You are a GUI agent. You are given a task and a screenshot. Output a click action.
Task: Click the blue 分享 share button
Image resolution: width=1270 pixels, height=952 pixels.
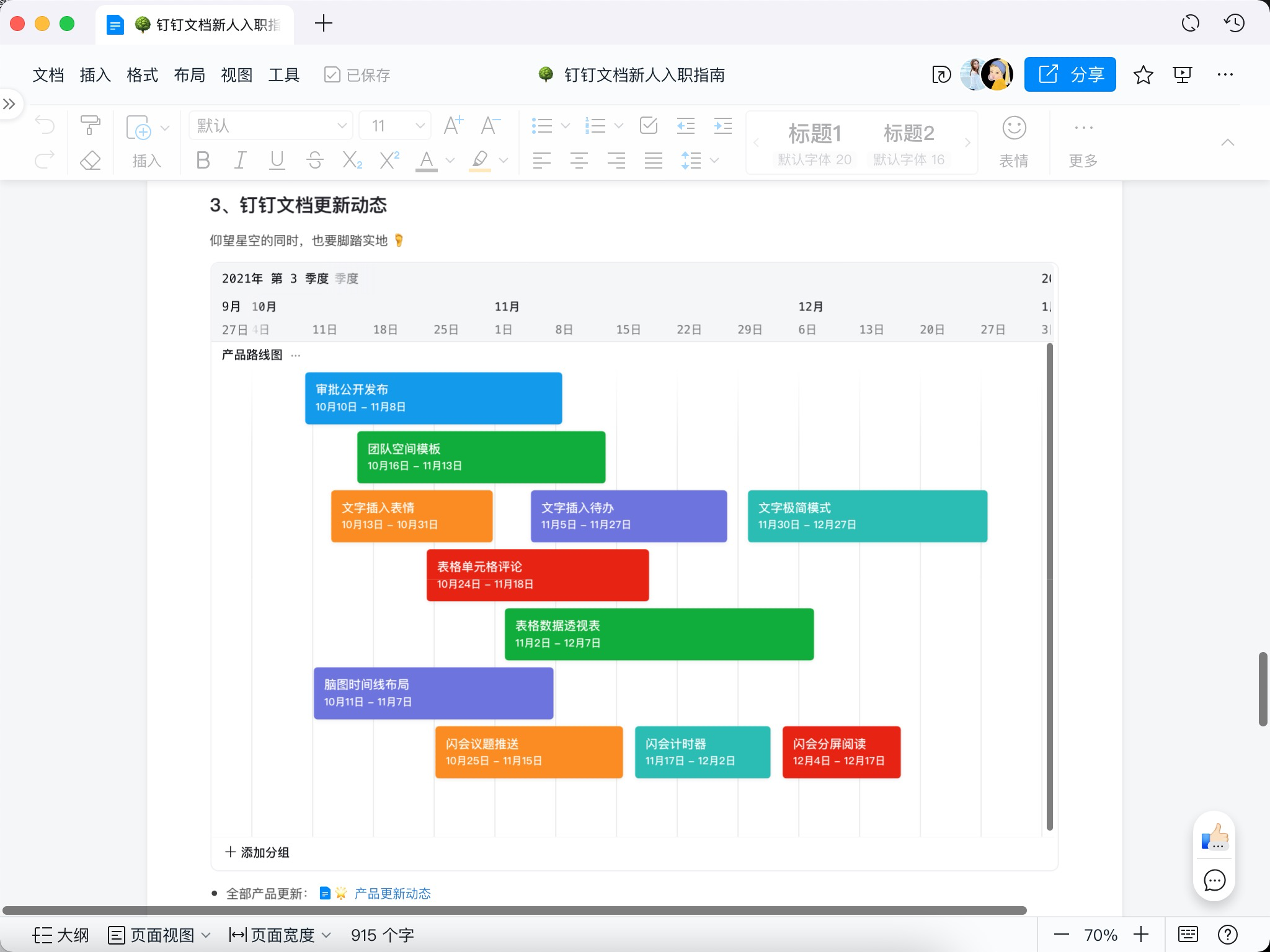coord(1070,74)
